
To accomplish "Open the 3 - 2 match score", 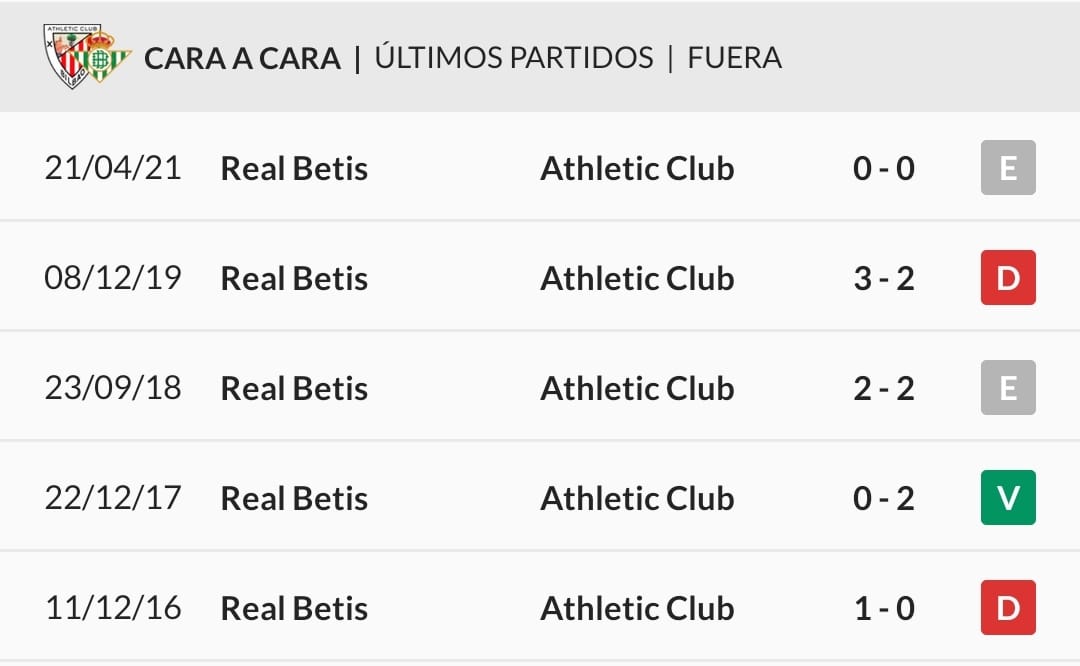I will click(x=884, y=278).
